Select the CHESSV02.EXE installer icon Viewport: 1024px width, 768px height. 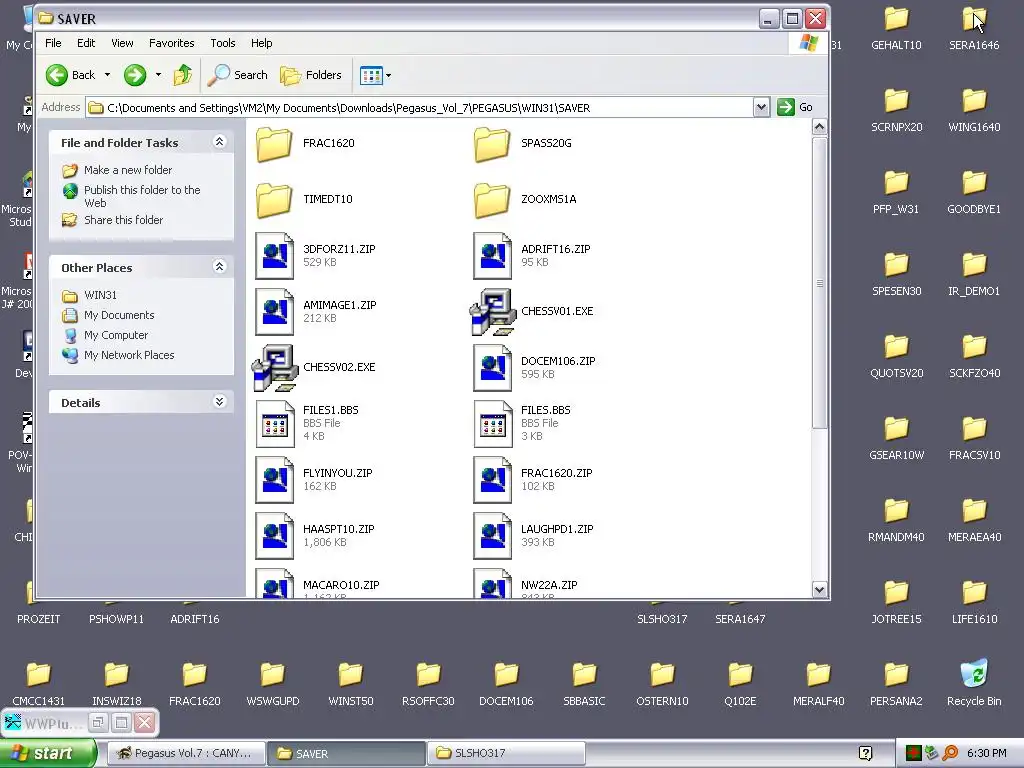click(274, 368)
